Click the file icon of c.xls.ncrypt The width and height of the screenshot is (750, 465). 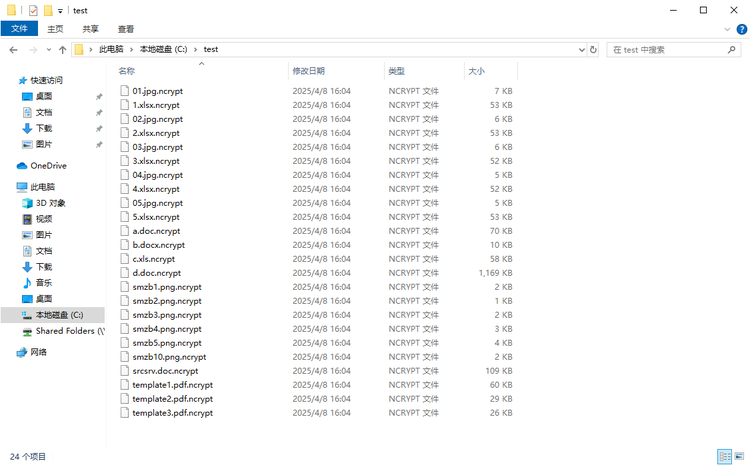pos(124,259)
